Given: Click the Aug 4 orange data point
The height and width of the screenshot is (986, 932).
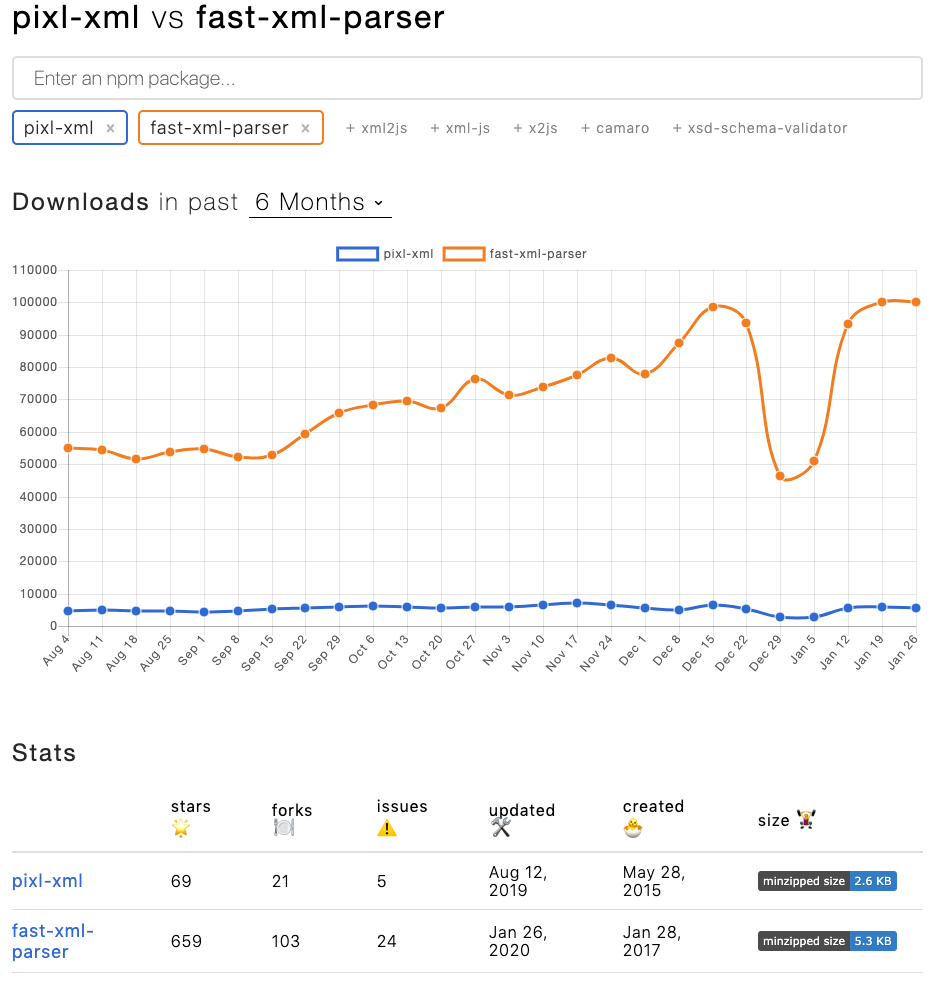Looking at the screenshot, I should (68, 448).
